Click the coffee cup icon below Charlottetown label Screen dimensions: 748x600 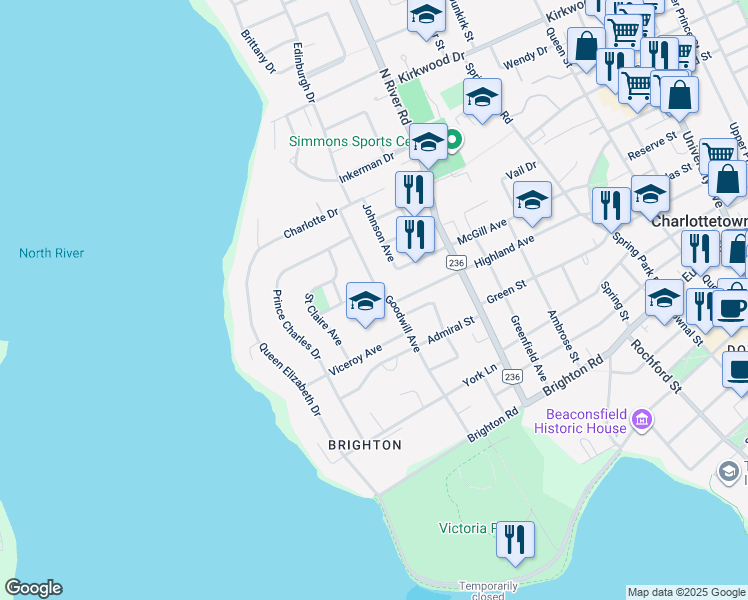(x=730, y=306)
